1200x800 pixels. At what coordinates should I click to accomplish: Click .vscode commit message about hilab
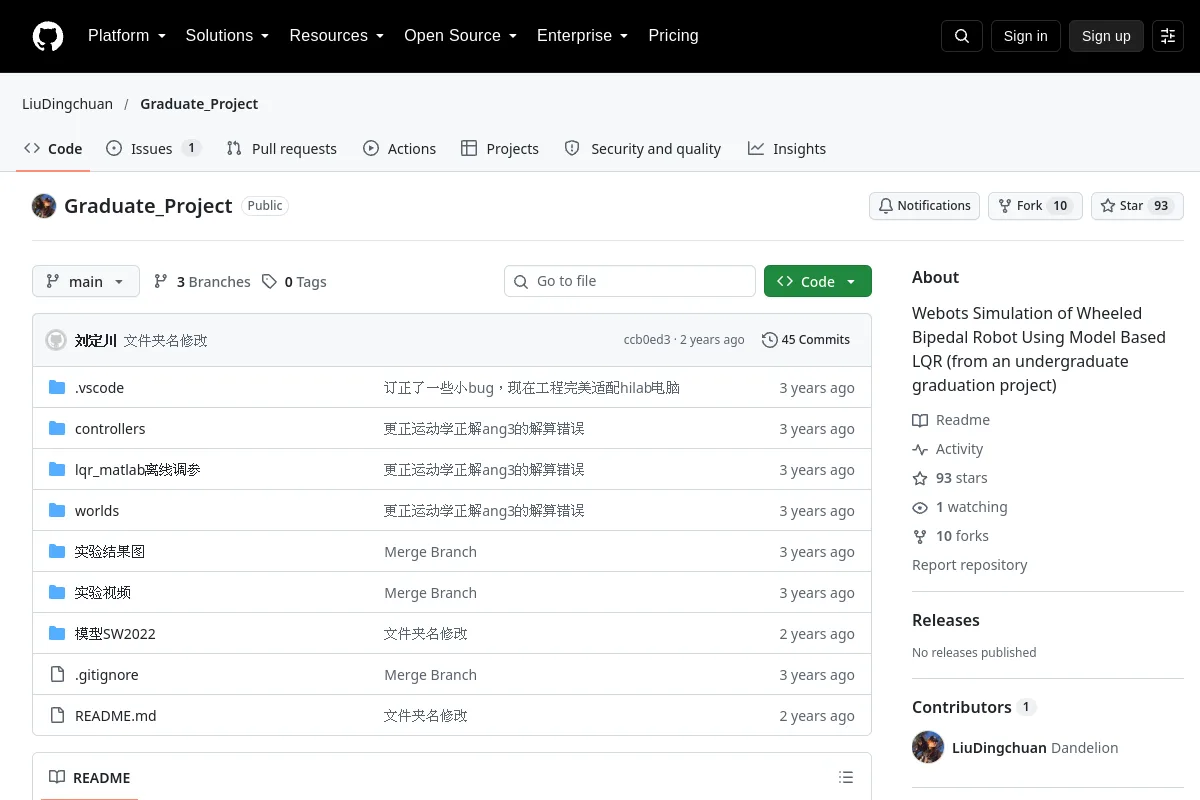[x=532, y=388]
